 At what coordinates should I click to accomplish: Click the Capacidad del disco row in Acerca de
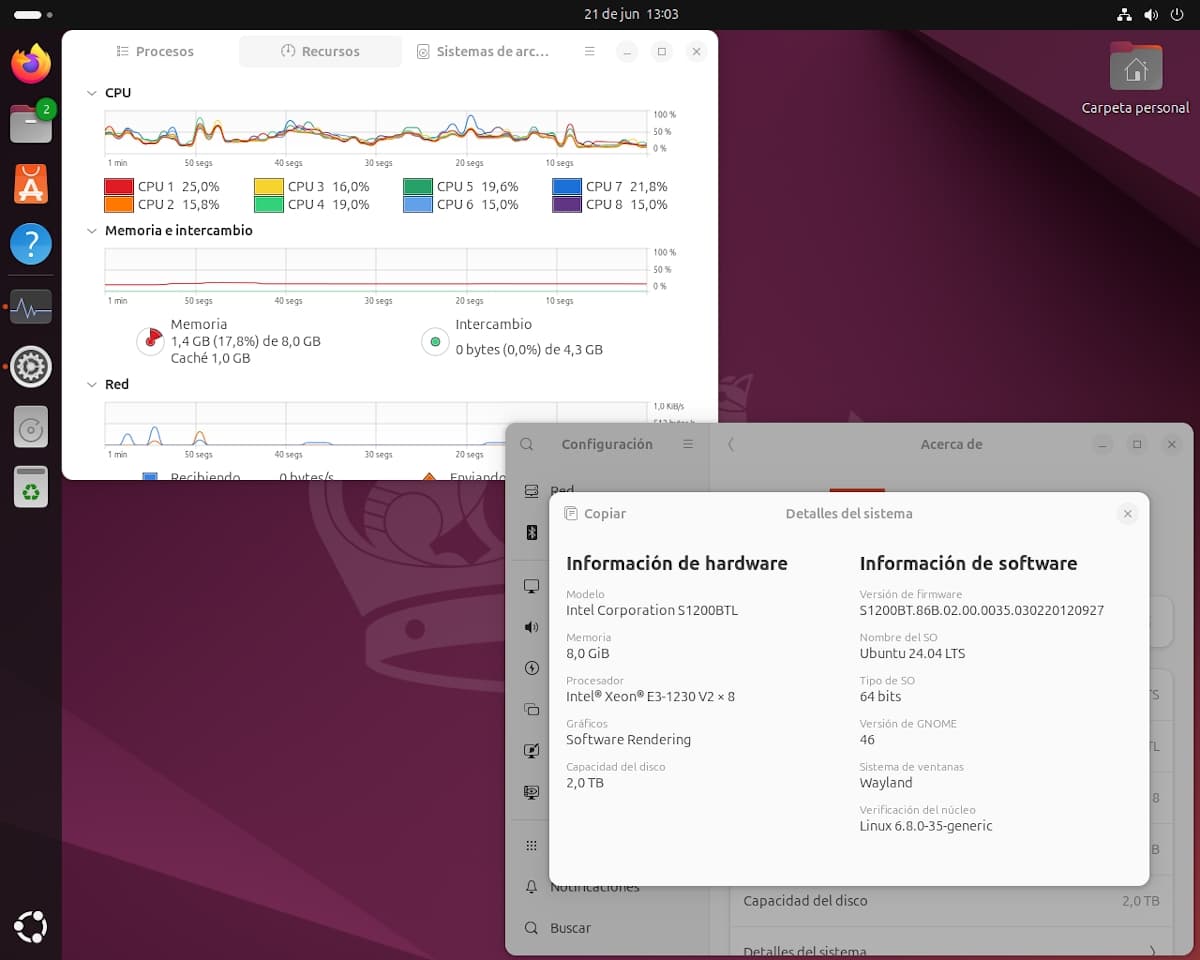click(951, 900)
